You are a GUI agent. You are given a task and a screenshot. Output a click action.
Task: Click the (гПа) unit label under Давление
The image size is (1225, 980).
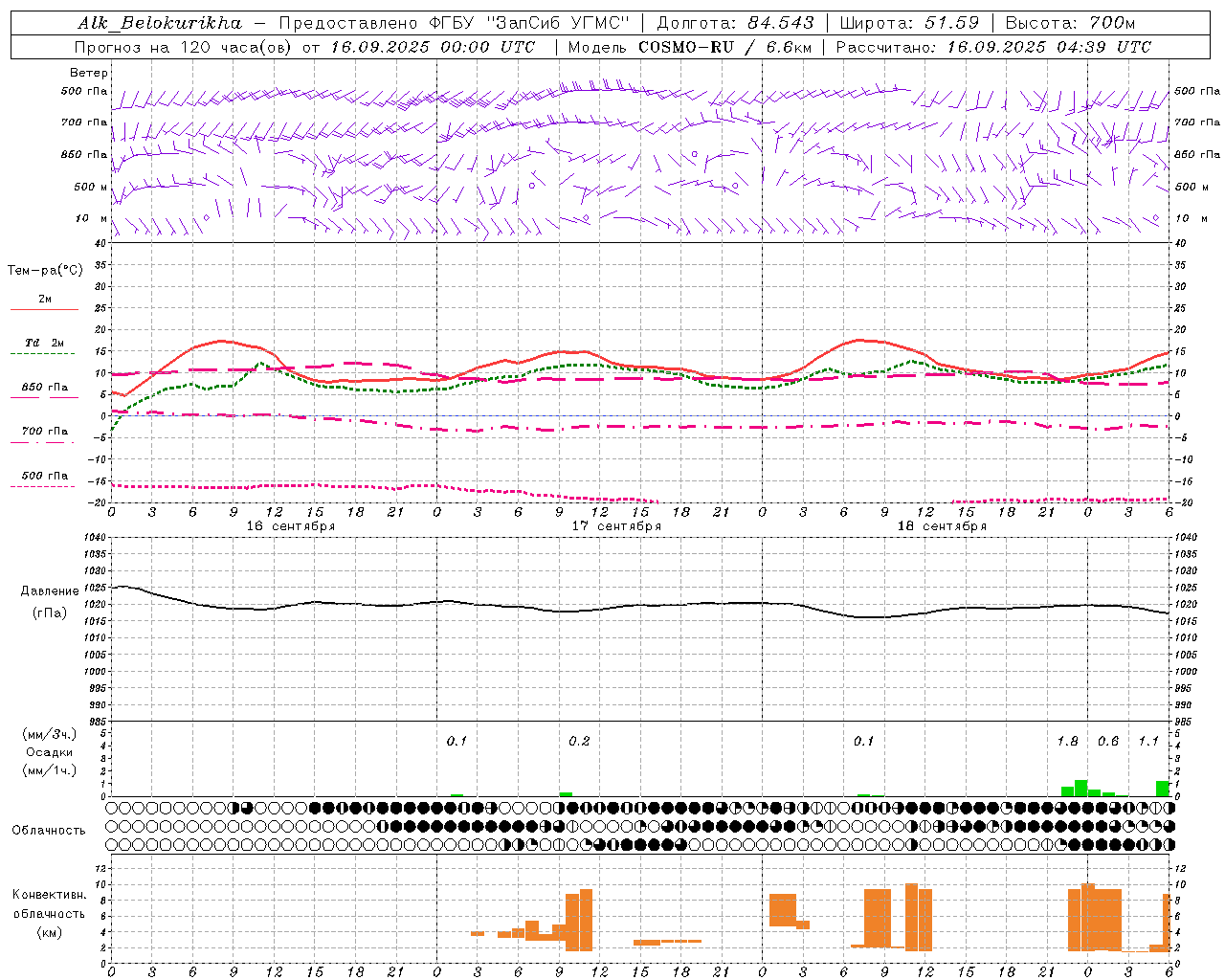coord(50,612)
